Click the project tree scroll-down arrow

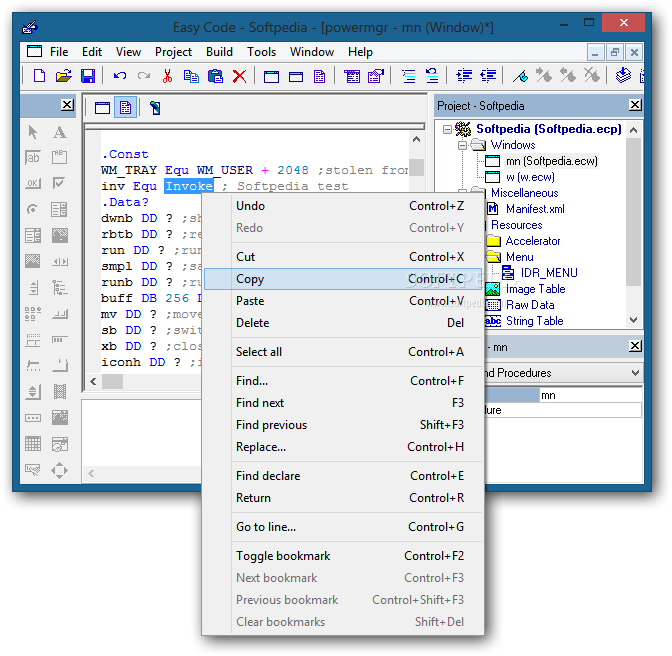[x=633, y=320]
